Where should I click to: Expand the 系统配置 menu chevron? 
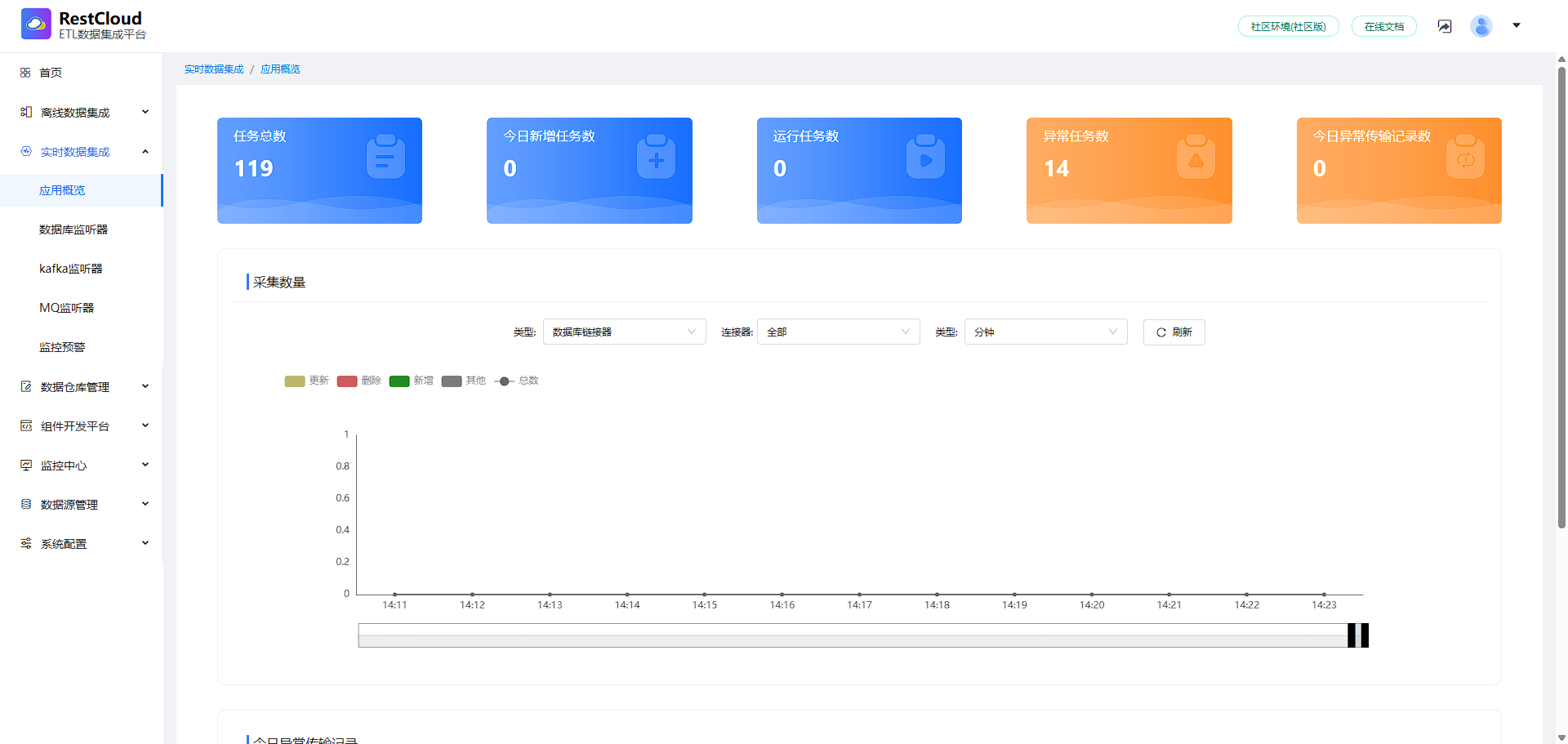point(145,543)
